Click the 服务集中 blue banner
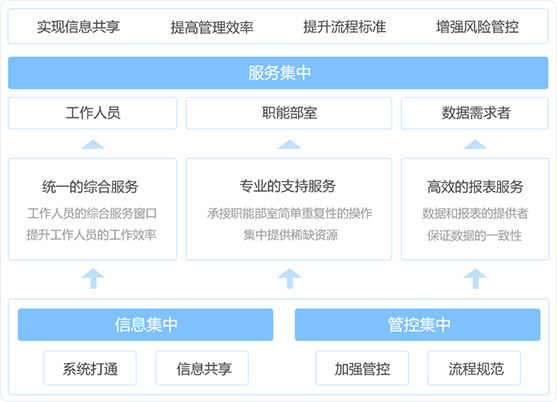This screenshot has width=557, height=402. (278, 73)
